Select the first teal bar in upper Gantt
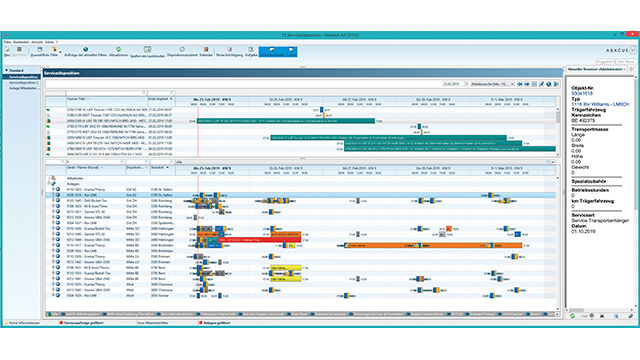Screen dimensions: 640x360 tap(286, 121)
